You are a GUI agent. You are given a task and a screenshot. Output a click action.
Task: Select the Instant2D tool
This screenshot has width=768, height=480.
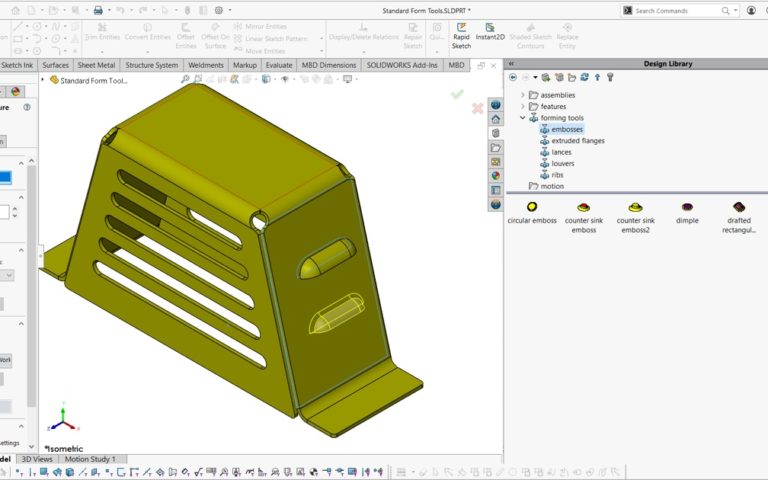click(x=490, y=30)
